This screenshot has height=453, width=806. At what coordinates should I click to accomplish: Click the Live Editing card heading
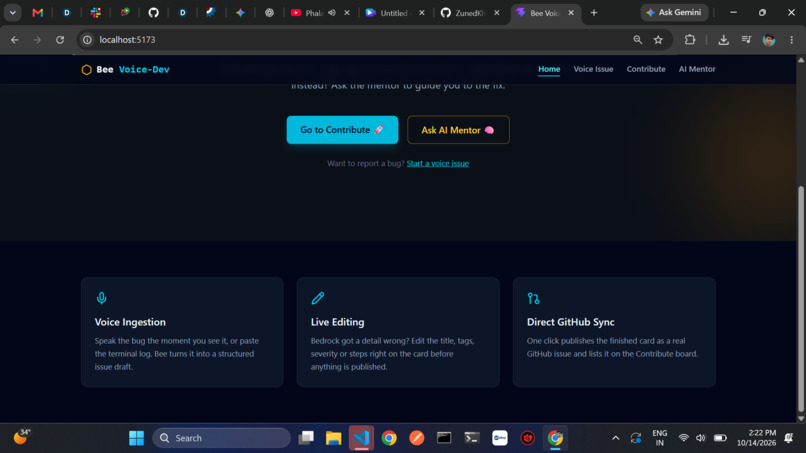(337, 322)
